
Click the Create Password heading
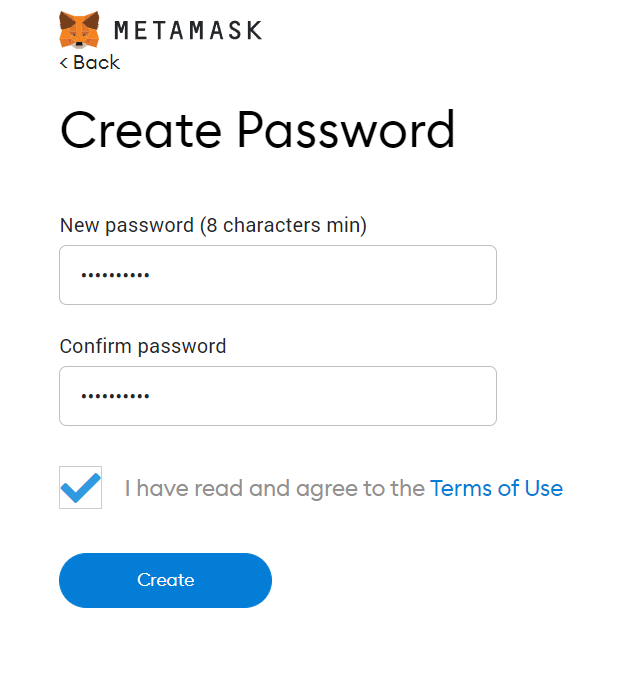tap(257, 131)
